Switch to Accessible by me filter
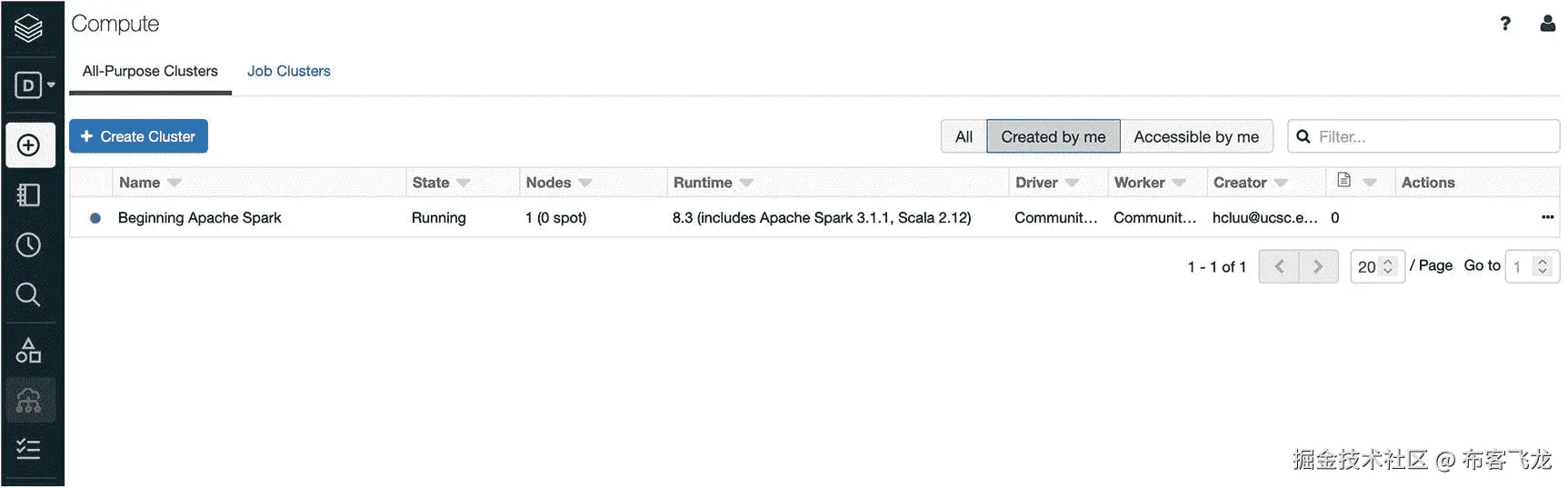 [x=1195, y=136]
